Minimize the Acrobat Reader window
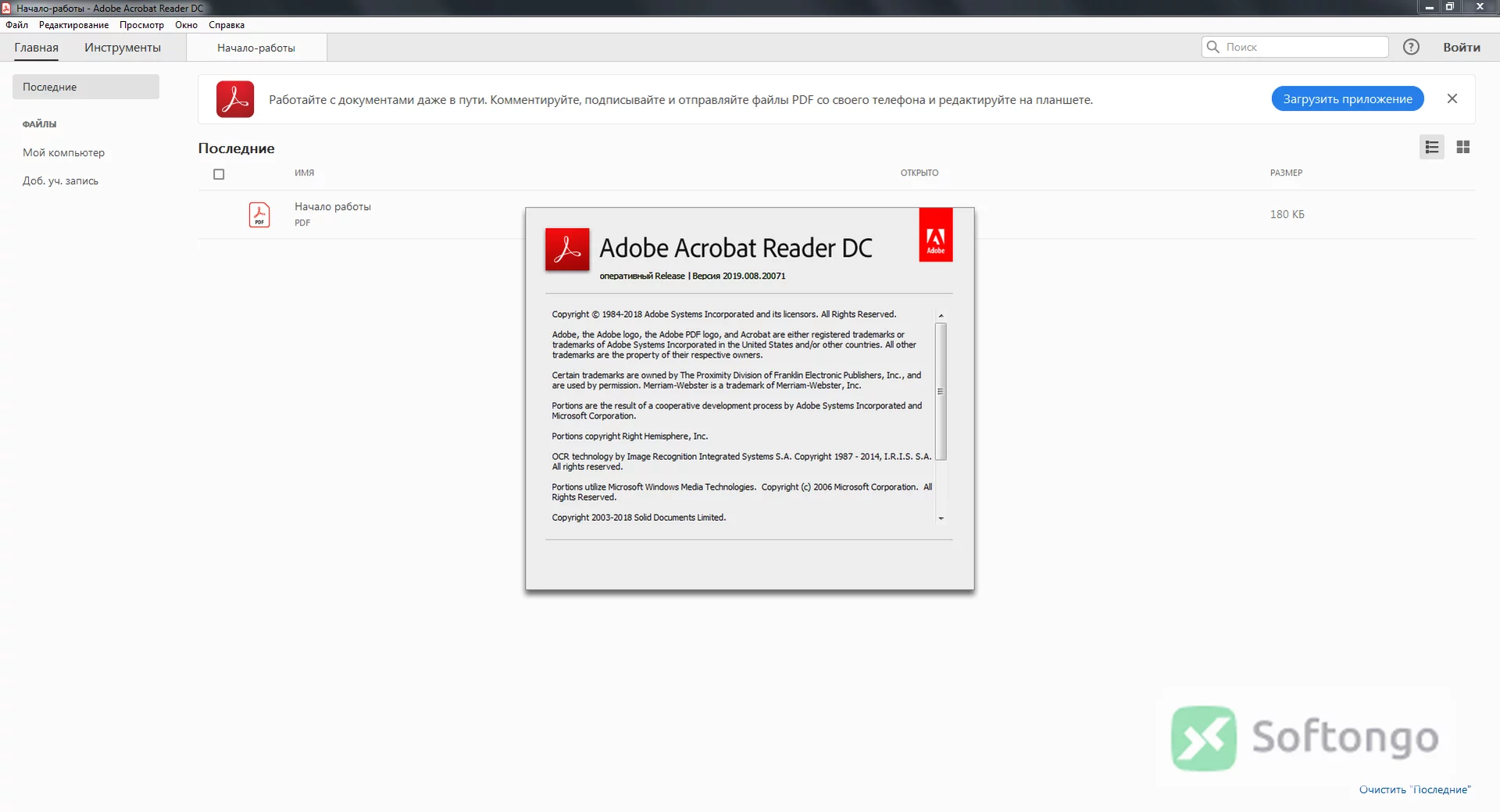Screen dimensions: 1500x812 tap(1429, 7)
